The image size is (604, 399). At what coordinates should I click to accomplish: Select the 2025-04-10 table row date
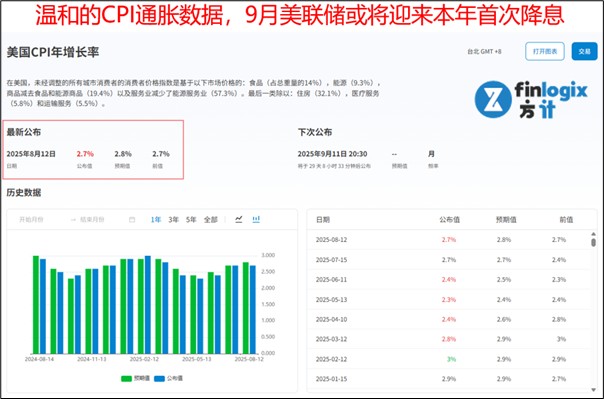pyautogui.click(x=331, y=319)
